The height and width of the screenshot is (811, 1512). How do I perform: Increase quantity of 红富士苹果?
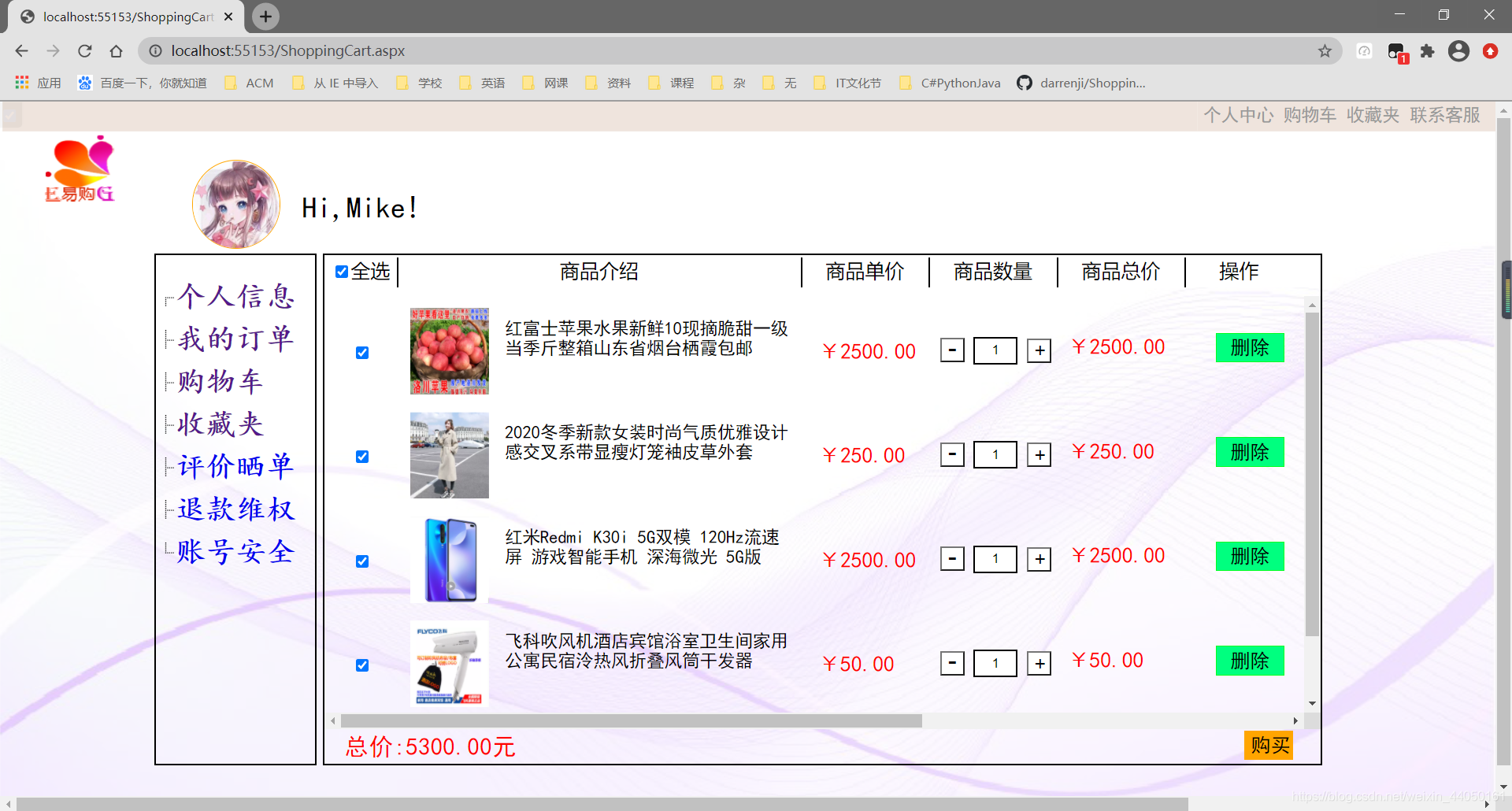click(x=1039, y=350)
